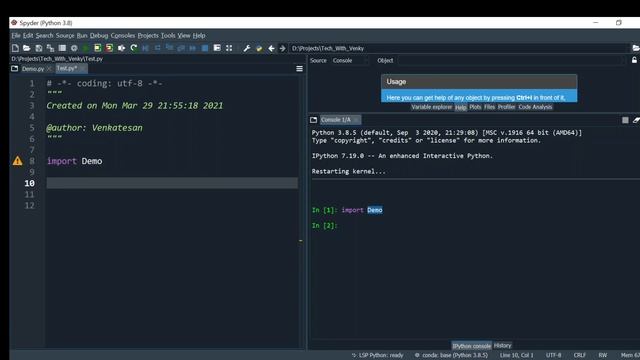Image resolution: width=640 pixels, height=360 pixels.
Task: Run the file with green play icon
Action: [86, 48]
